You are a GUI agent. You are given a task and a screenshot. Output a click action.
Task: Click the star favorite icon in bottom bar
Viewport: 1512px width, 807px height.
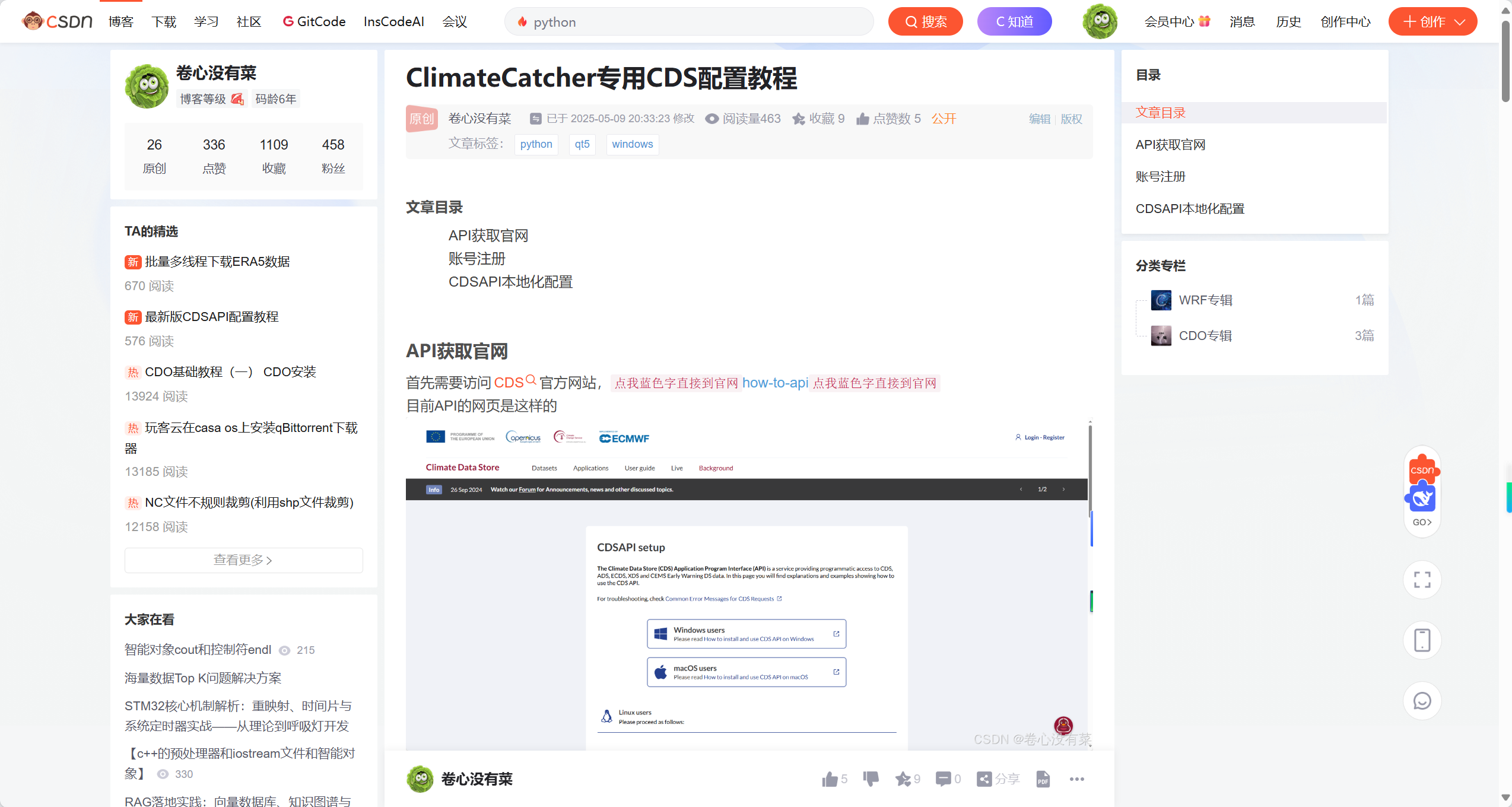click(x=903, y=779)
